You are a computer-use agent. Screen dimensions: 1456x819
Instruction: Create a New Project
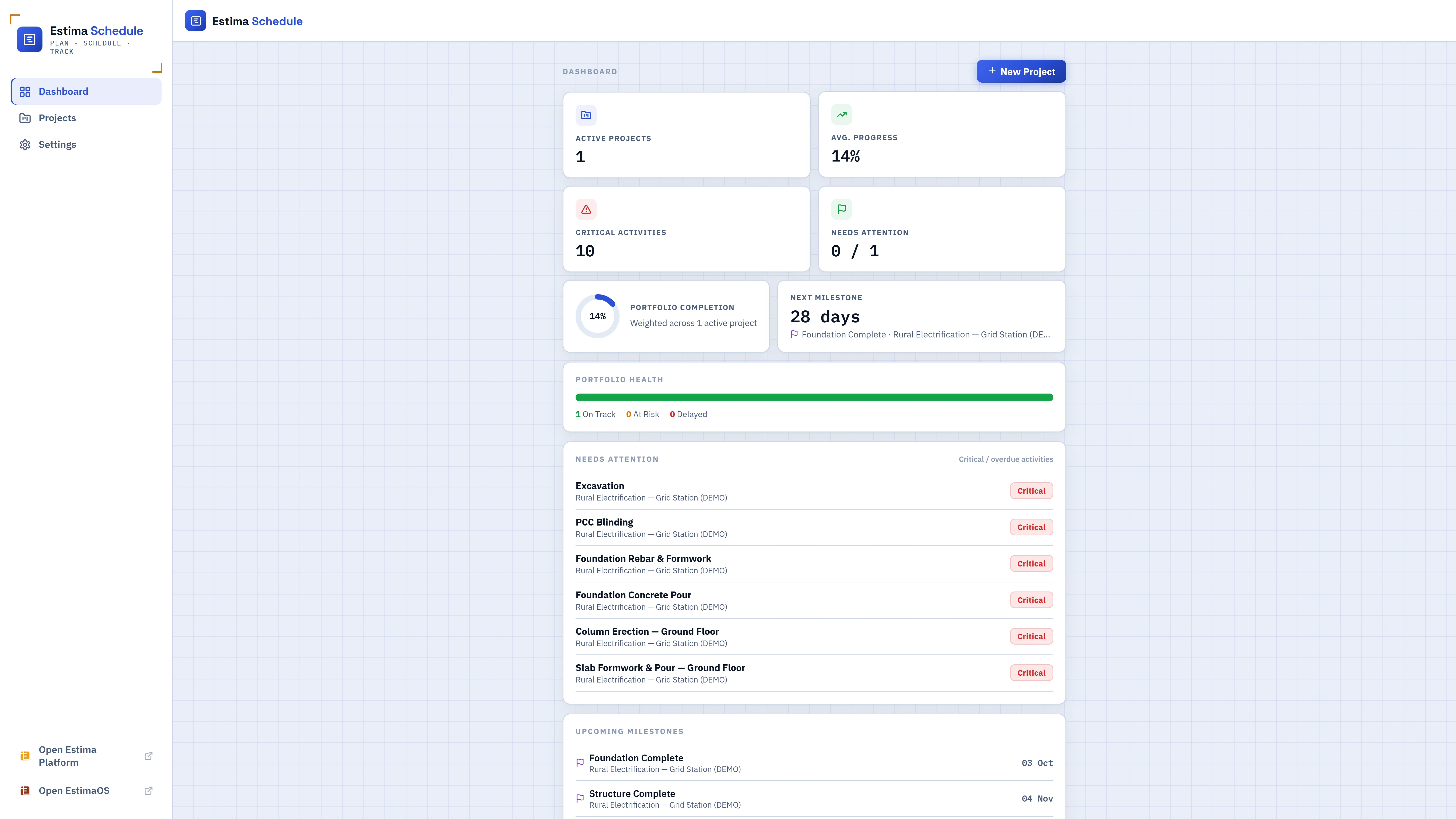coord(1021,71)
